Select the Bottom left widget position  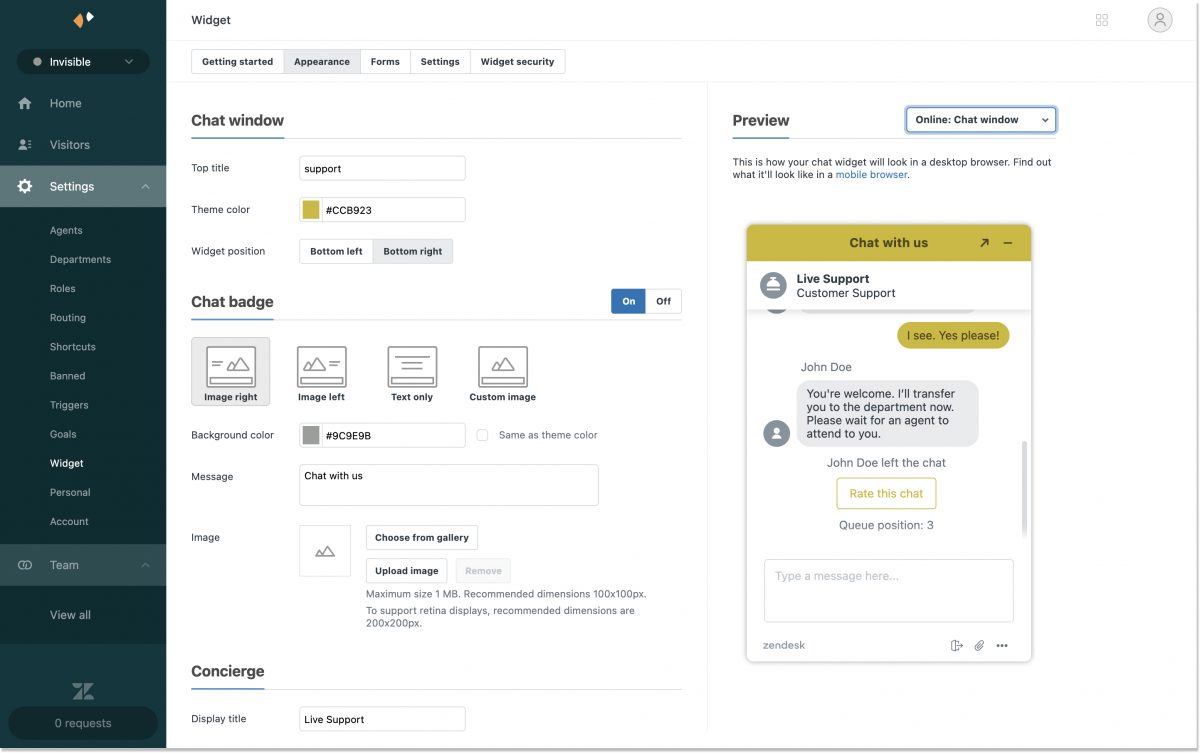point(335,250)
